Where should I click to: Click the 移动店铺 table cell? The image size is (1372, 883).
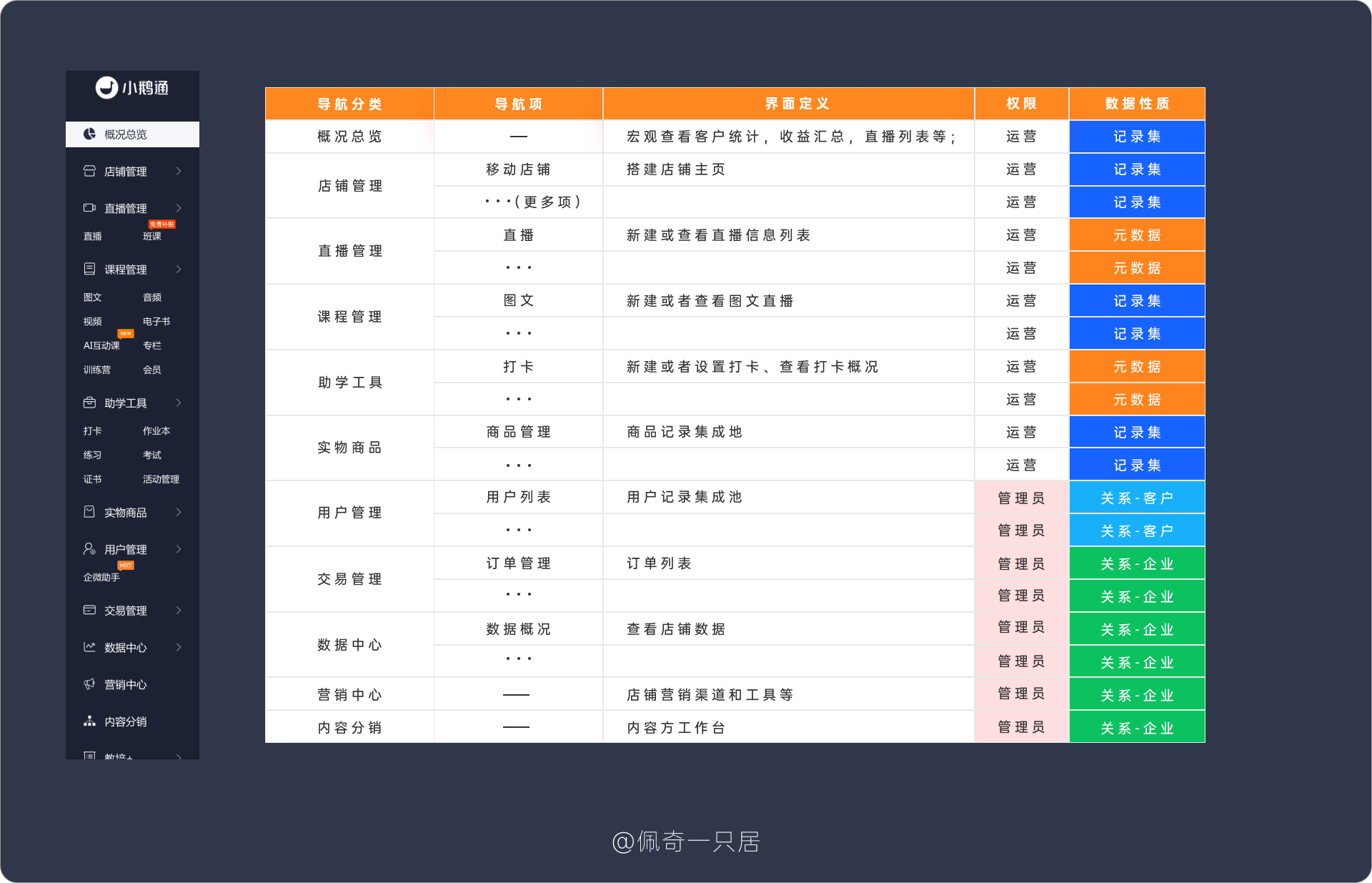518,169
